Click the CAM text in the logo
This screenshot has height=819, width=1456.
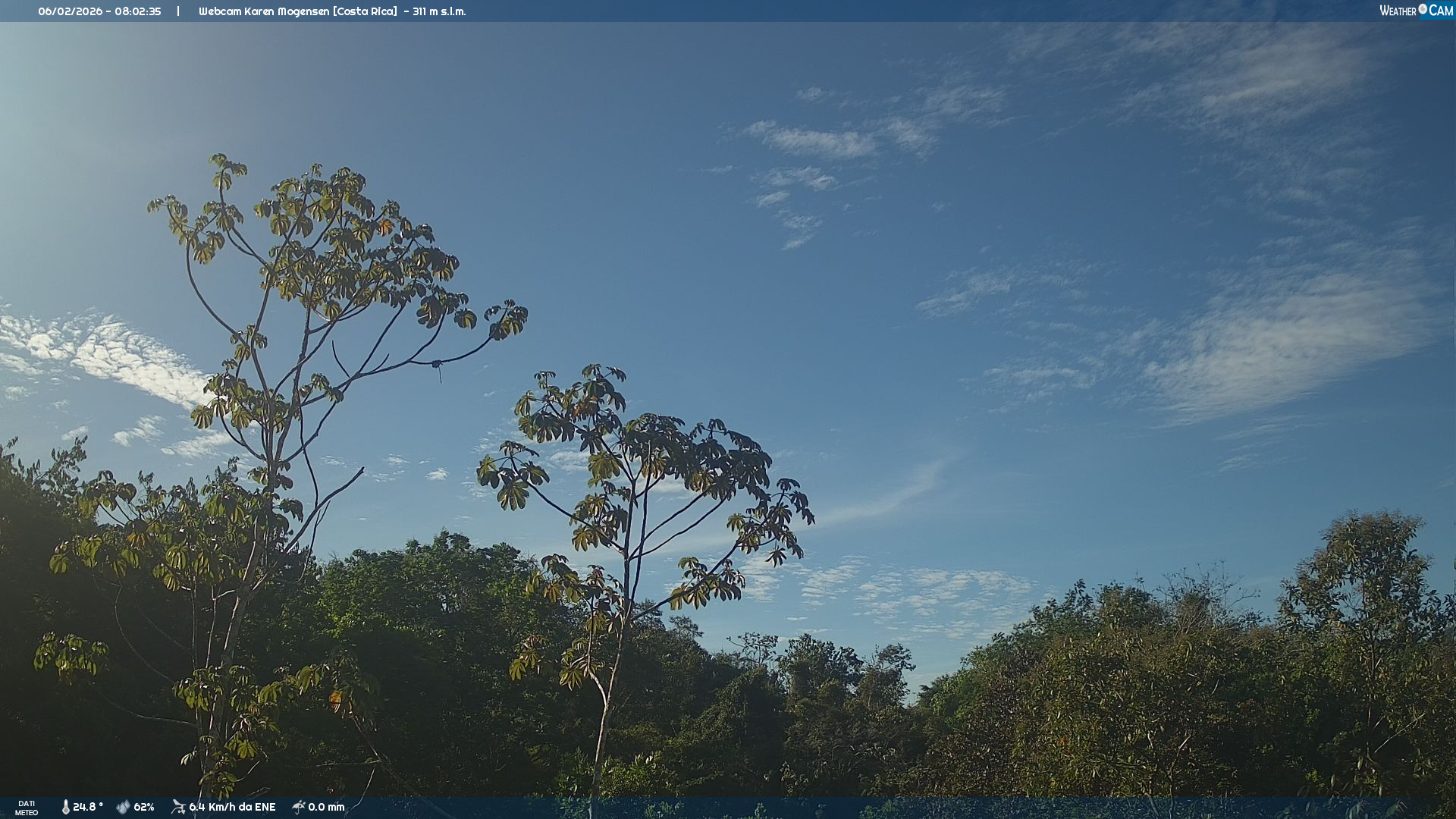[x=1441, y=11]
